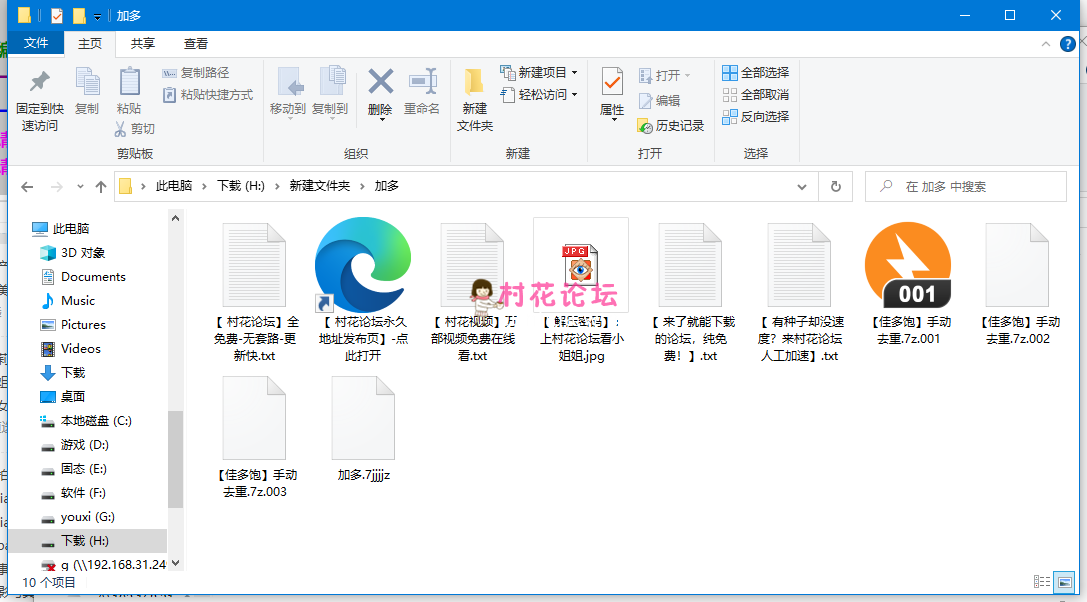The width and height of the screenshot is (1087, 602).
Task: Go up one folder level arrow
Action: pos(100,187)
